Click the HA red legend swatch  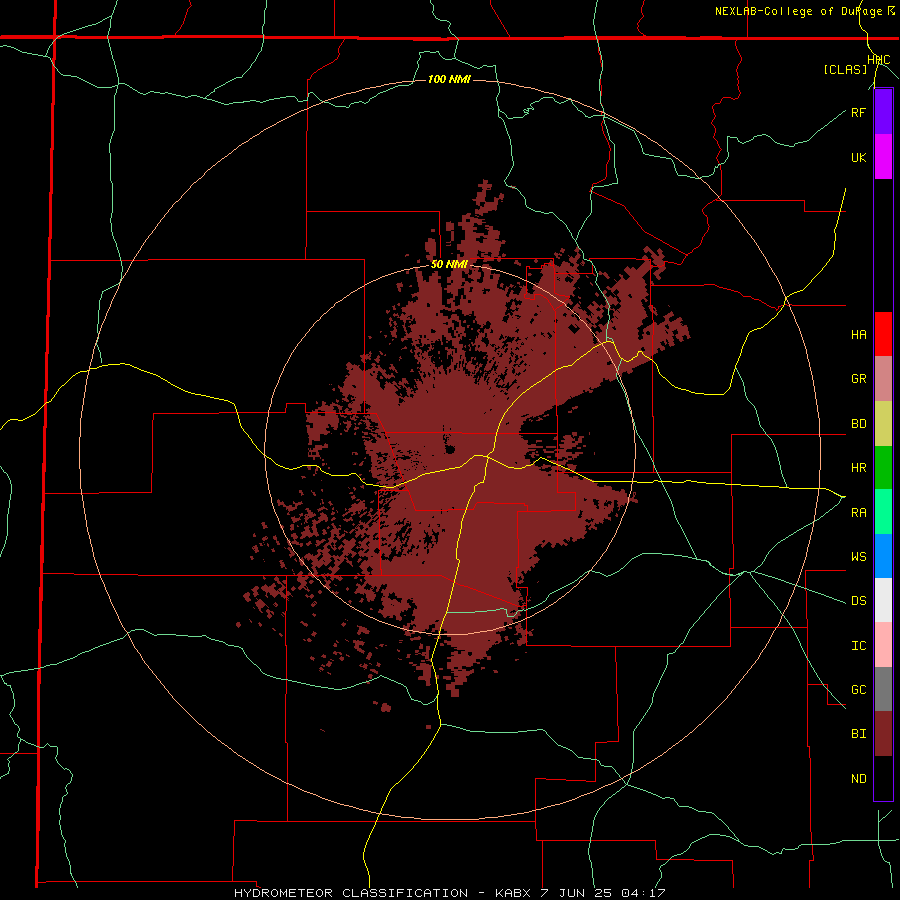point(883,334)
